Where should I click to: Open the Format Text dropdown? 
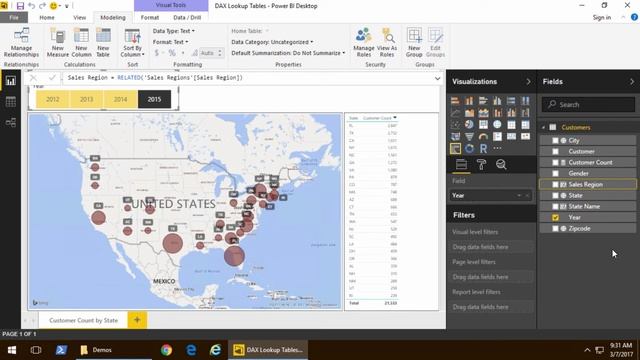click(x=171, y=42)
